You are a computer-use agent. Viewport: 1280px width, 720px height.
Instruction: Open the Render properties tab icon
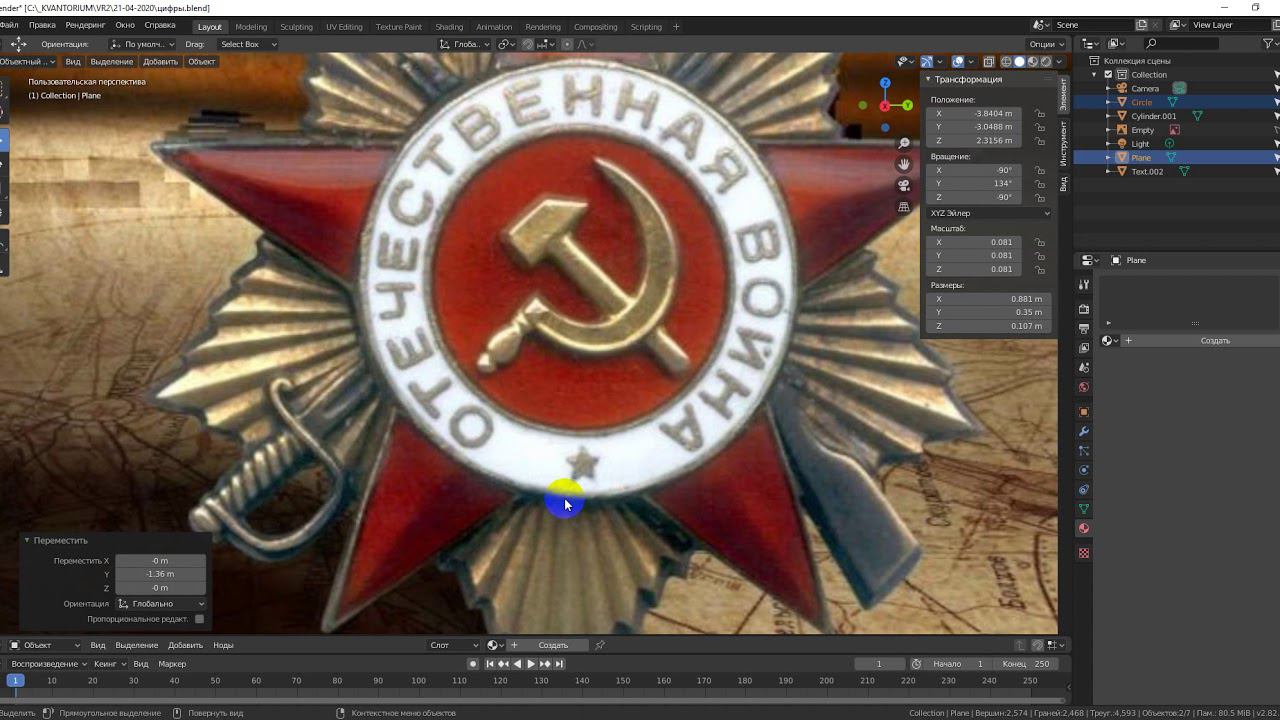(1084, 309)
